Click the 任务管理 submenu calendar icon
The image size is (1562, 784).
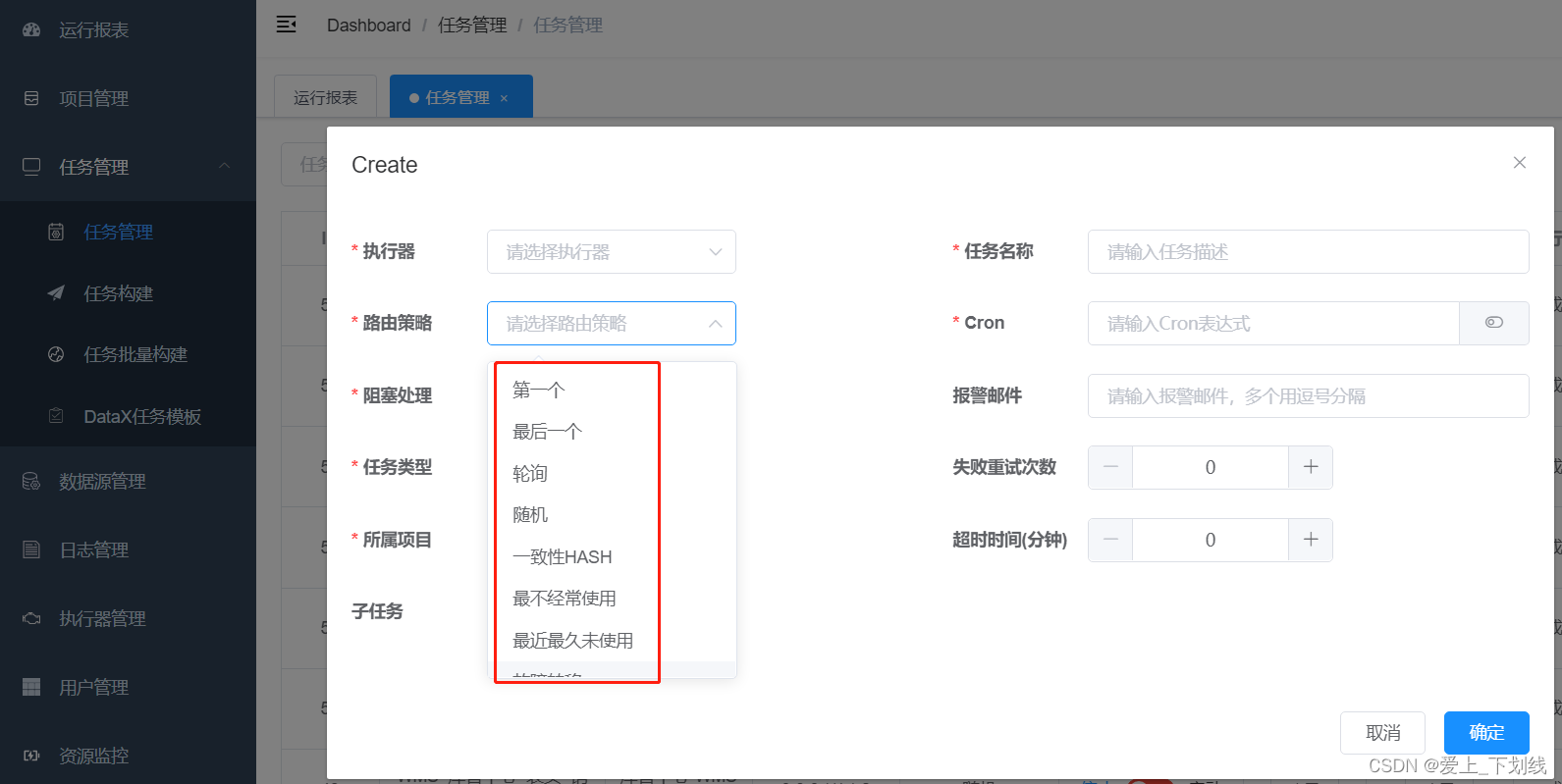click(x=56, y=232)
